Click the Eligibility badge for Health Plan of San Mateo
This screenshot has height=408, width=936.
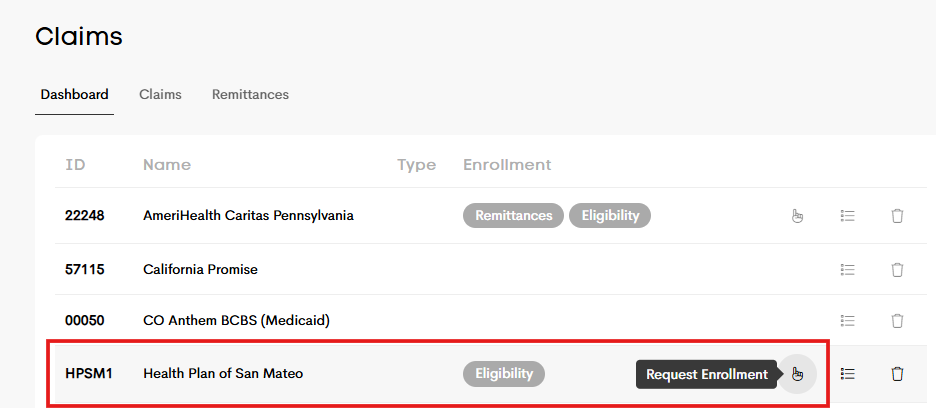(504, 374)
